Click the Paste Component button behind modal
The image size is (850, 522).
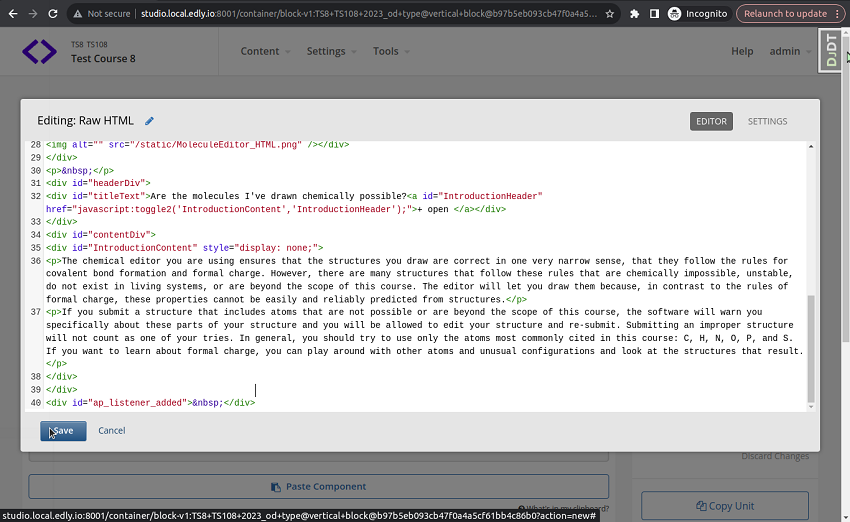tap(319, 487)
